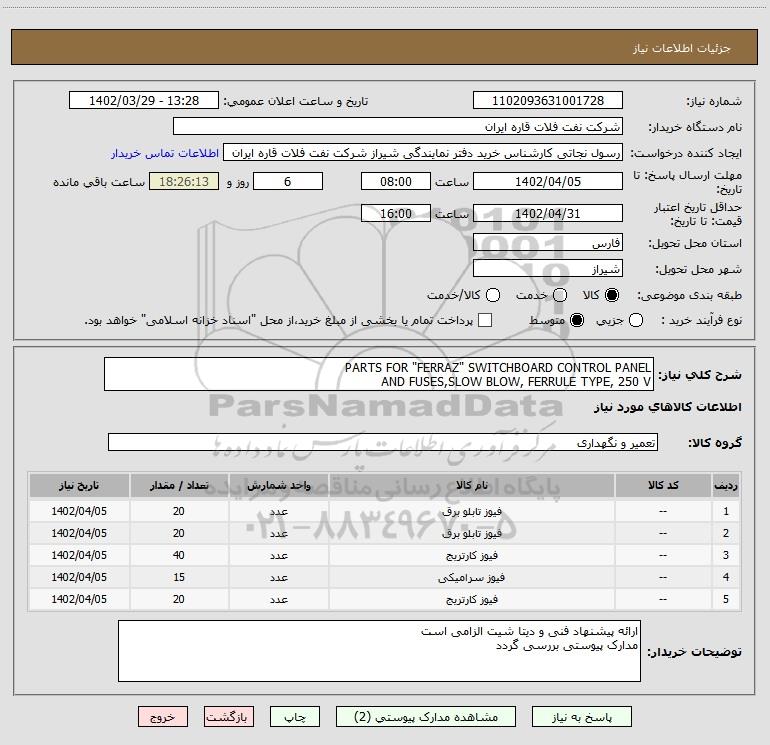Screen dimensions: 770x745
Task: Click the پاسخ به نیاز button
Action: pos(581,717)
